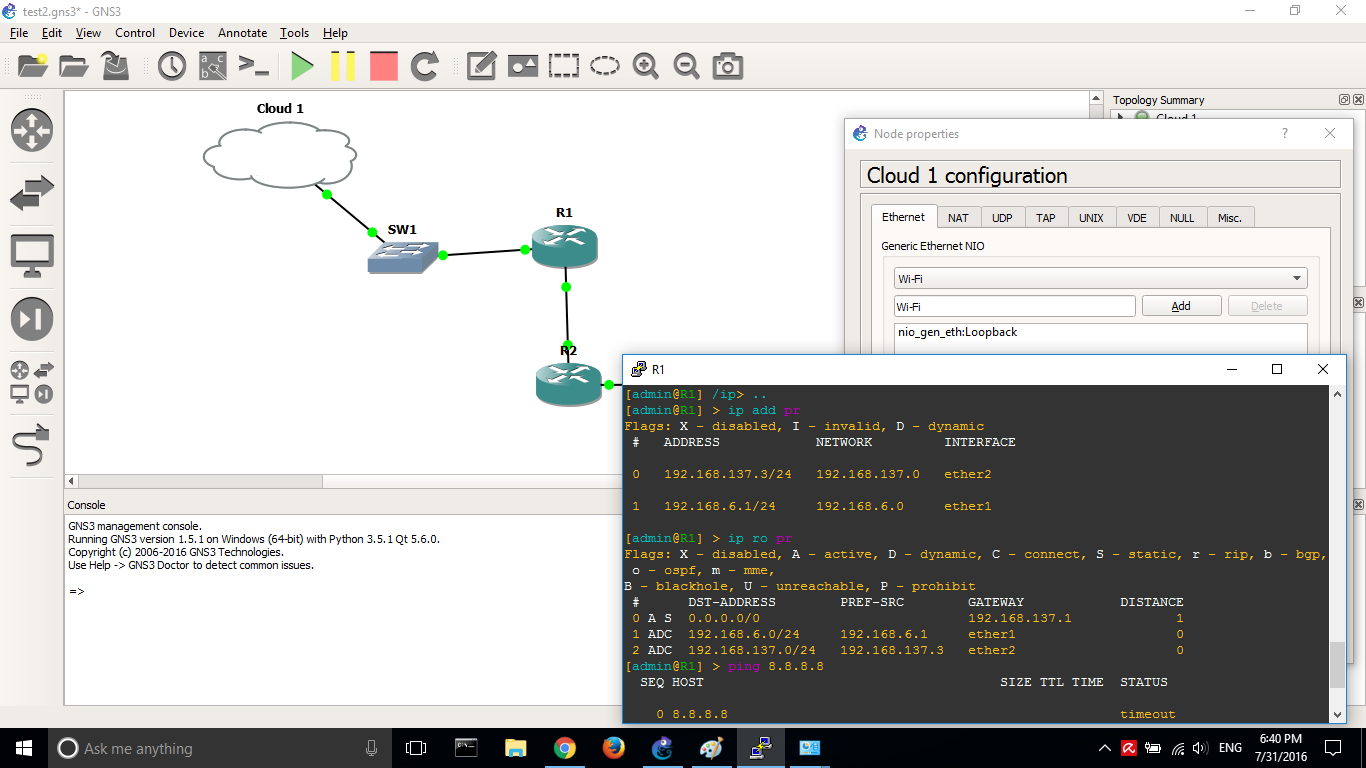Start all devices with green play

pos(302,66)
